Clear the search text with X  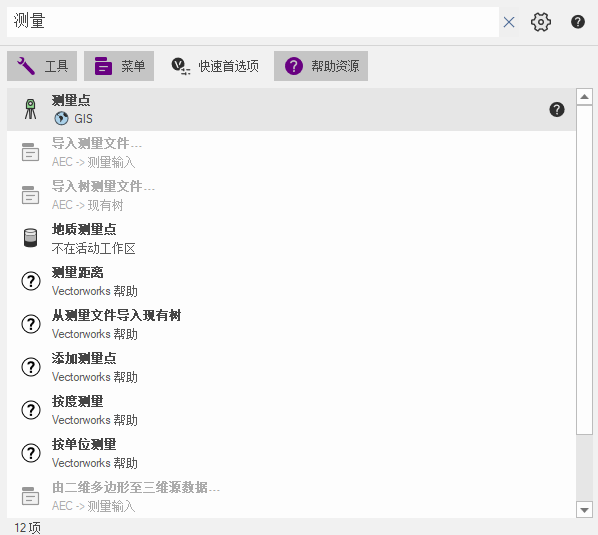pos(509,22)
